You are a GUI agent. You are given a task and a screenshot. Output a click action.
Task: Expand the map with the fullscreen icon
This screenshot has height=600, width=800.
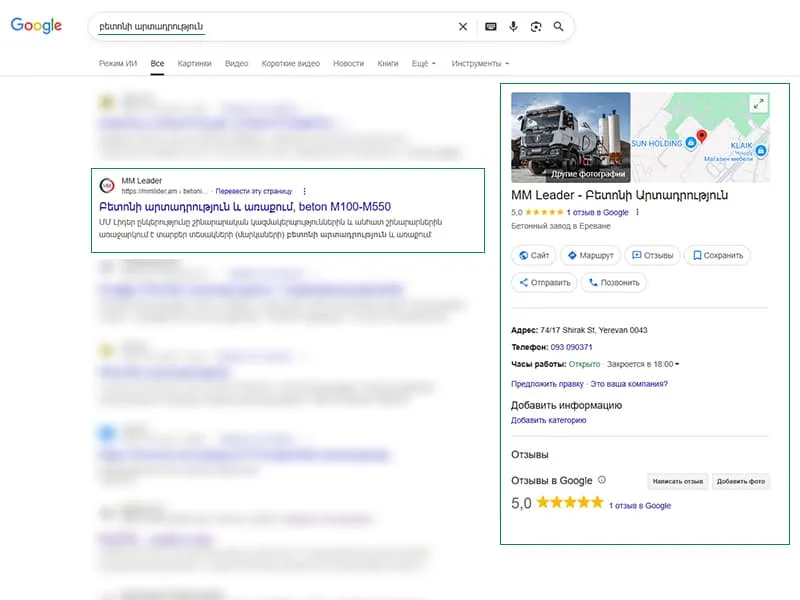click(x=759, y=104)
